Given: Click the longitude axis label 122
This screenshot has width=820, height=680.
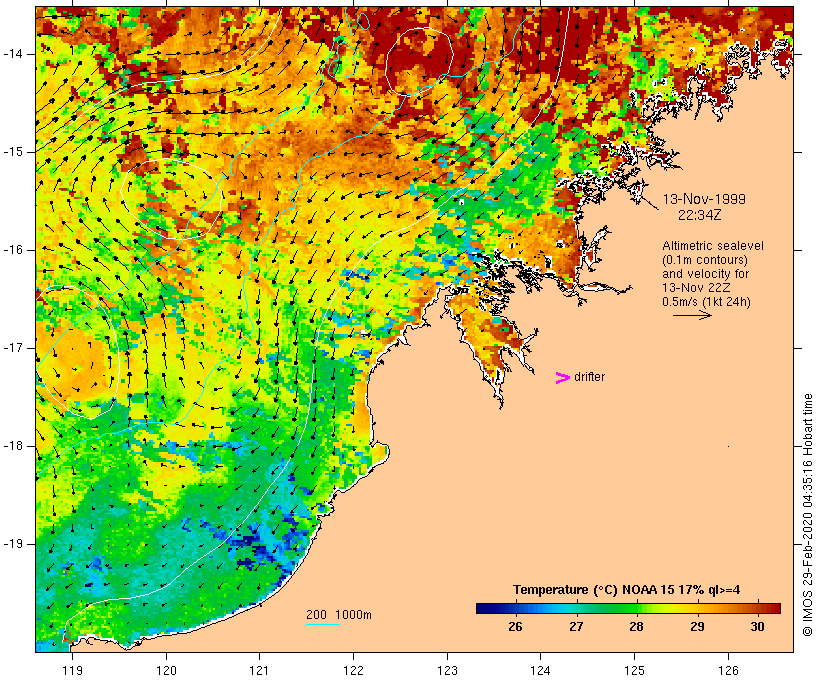Looking at the screenshot, I should click(354, 670).
